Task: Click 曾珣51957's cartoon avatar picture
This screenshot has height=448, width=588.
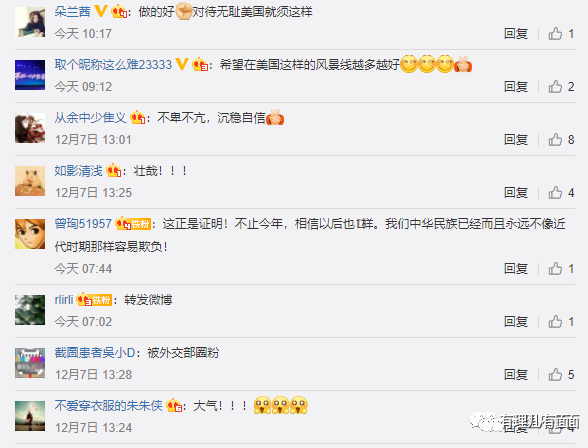Action: pyautogui.click(x=30, y=234)
